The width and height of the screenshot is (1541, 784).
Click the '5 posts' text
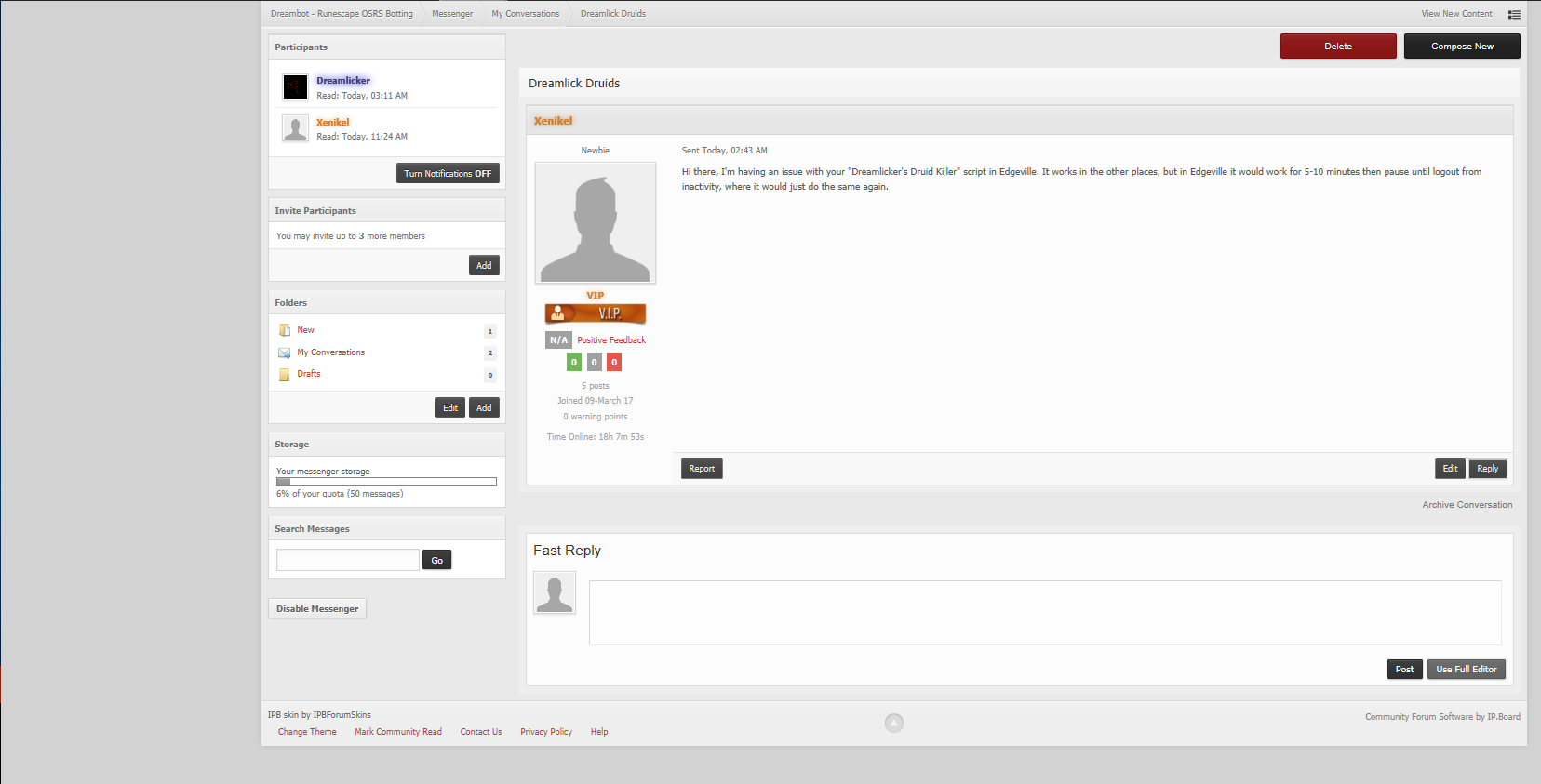point(596,386)
